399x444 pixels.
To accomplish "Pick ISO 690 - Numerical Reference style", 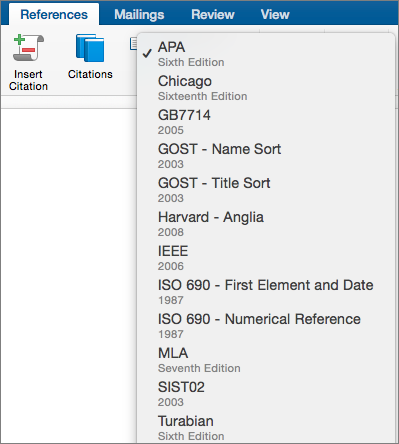I will click(x=266, y=326).
